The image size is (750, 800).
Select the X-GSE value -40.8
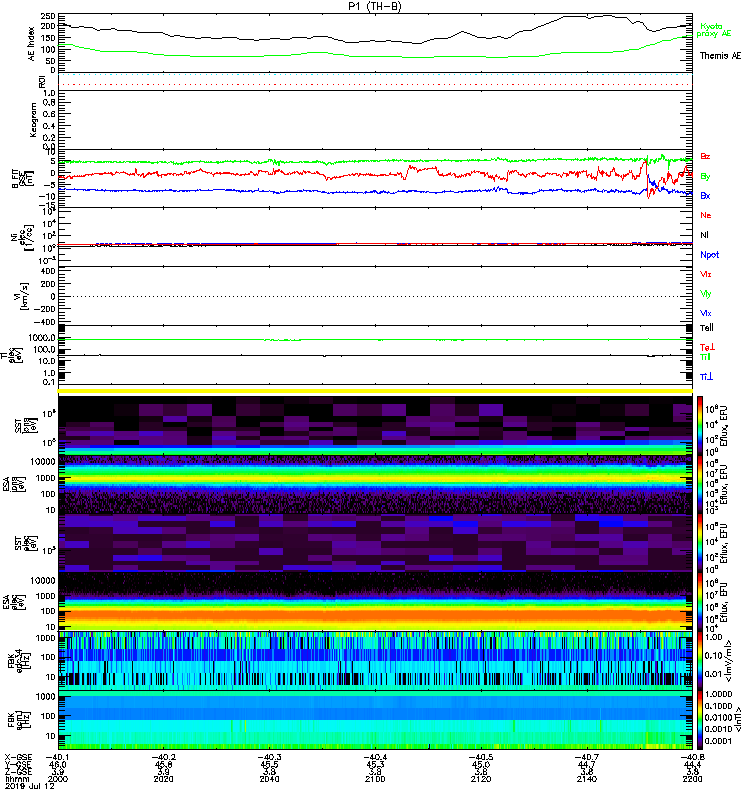692,757
